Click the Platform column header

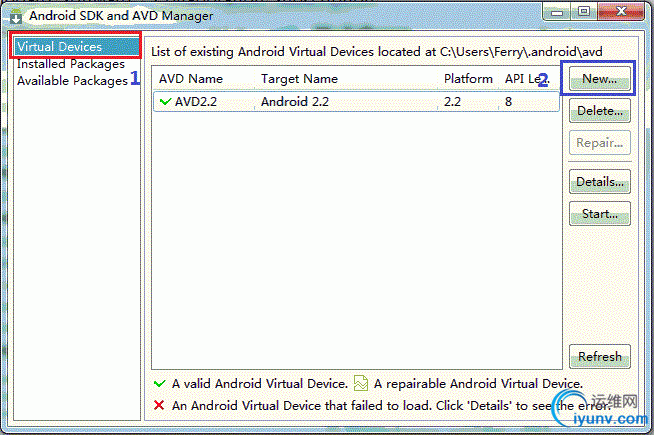point(468,79)
